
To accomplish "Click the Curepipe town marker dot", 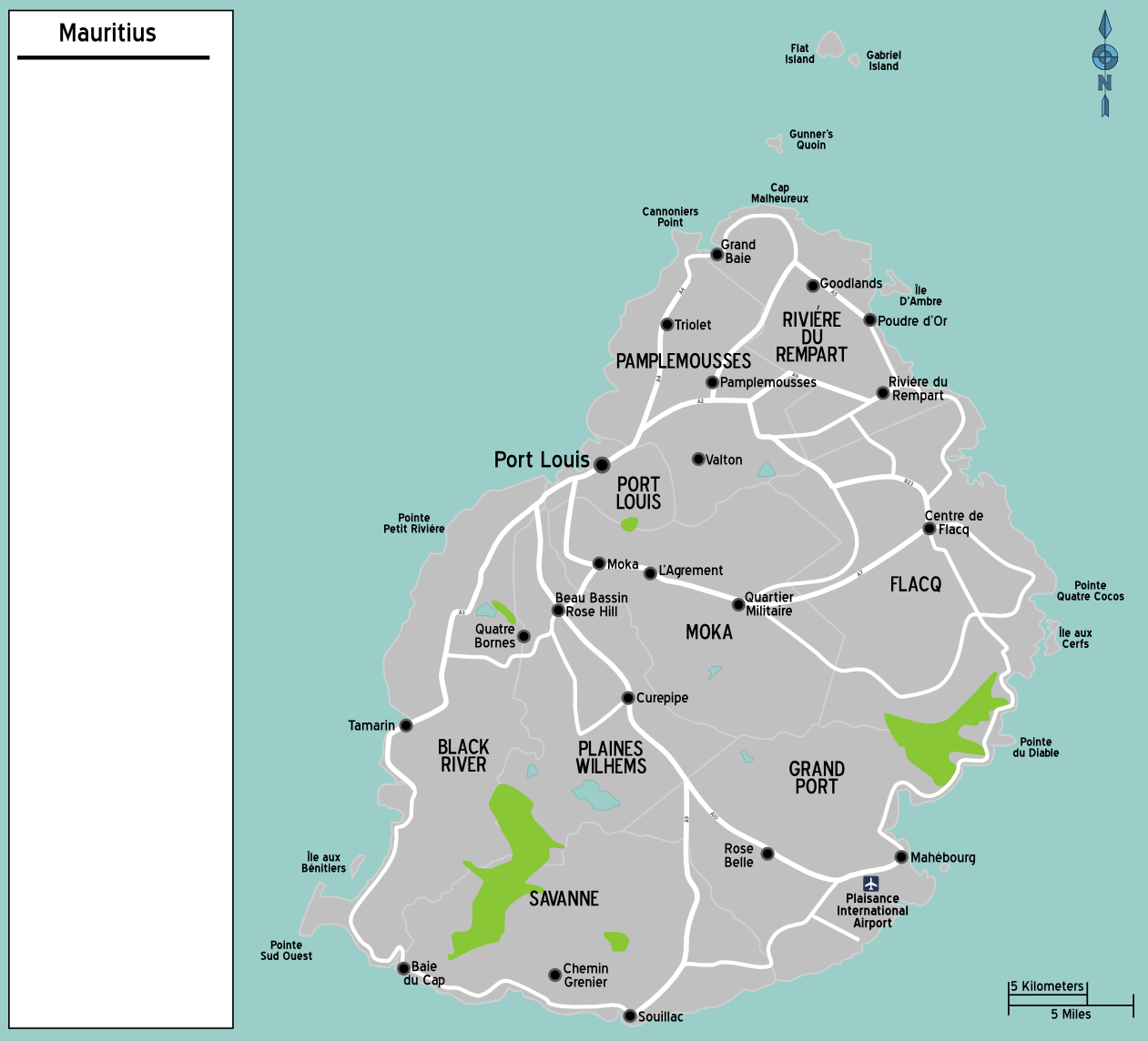I will click(x=628, y=698).
